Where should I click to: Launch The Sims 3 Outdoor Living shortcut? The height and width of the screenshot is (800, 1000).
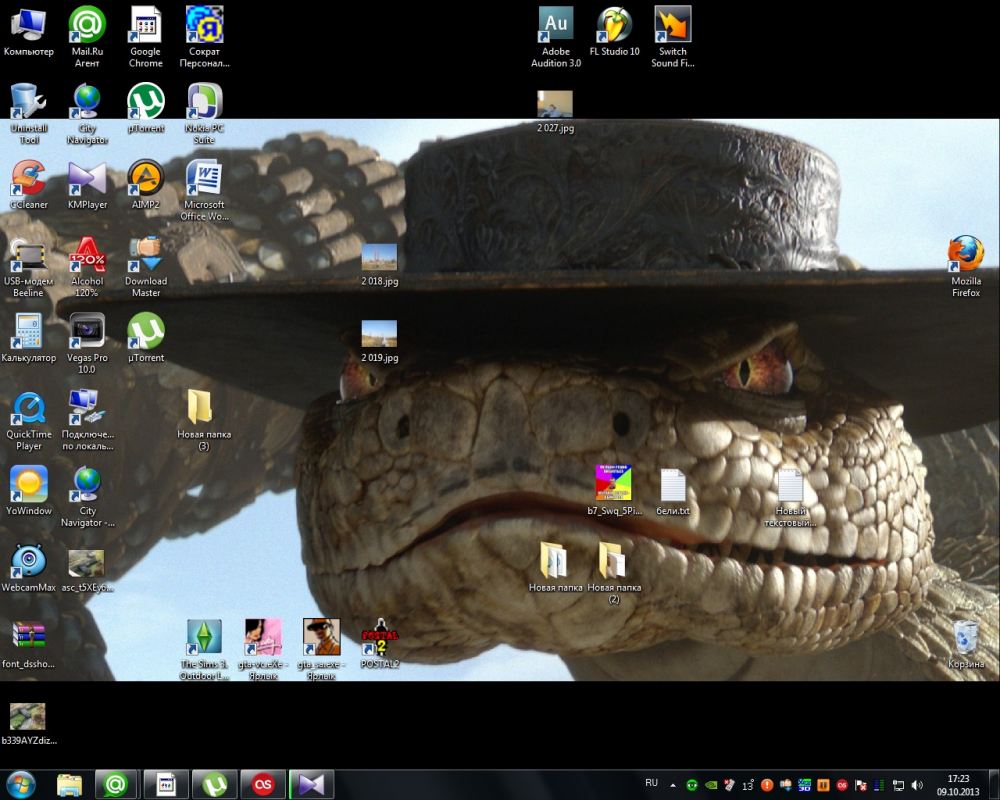click(x=204, y=649)
